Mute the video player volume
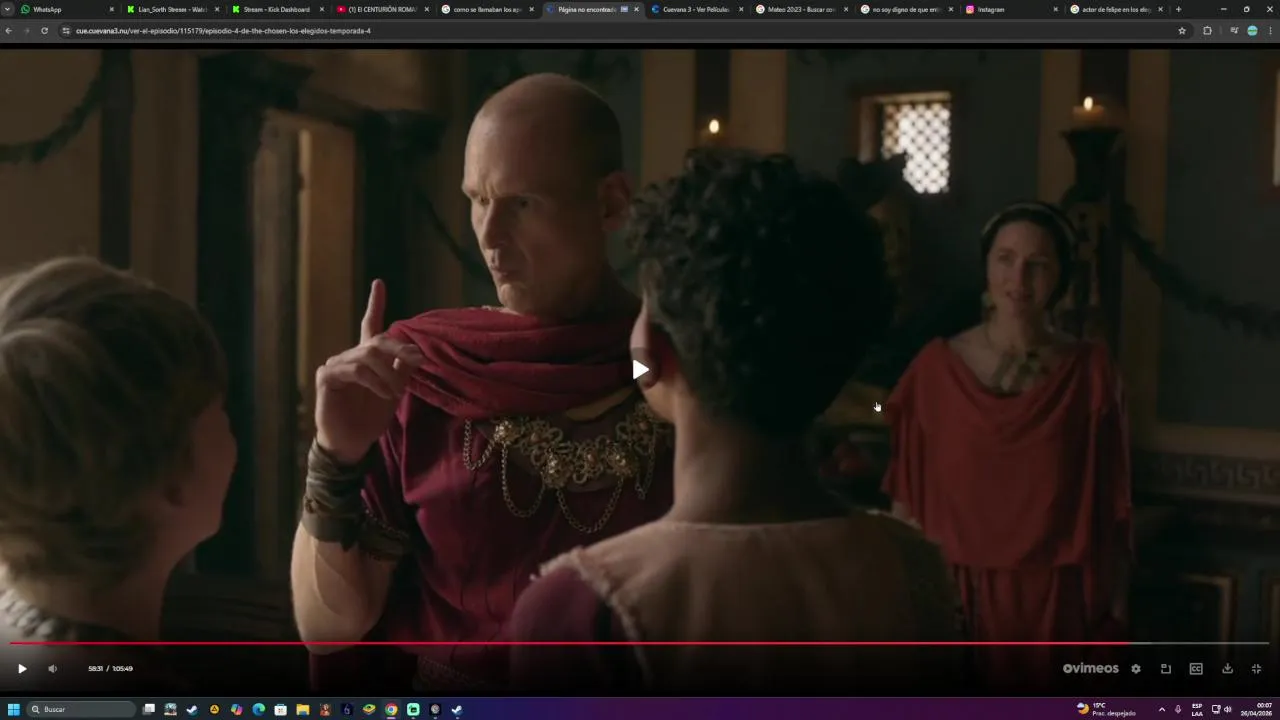1280x720 pixels. [53, 669]
